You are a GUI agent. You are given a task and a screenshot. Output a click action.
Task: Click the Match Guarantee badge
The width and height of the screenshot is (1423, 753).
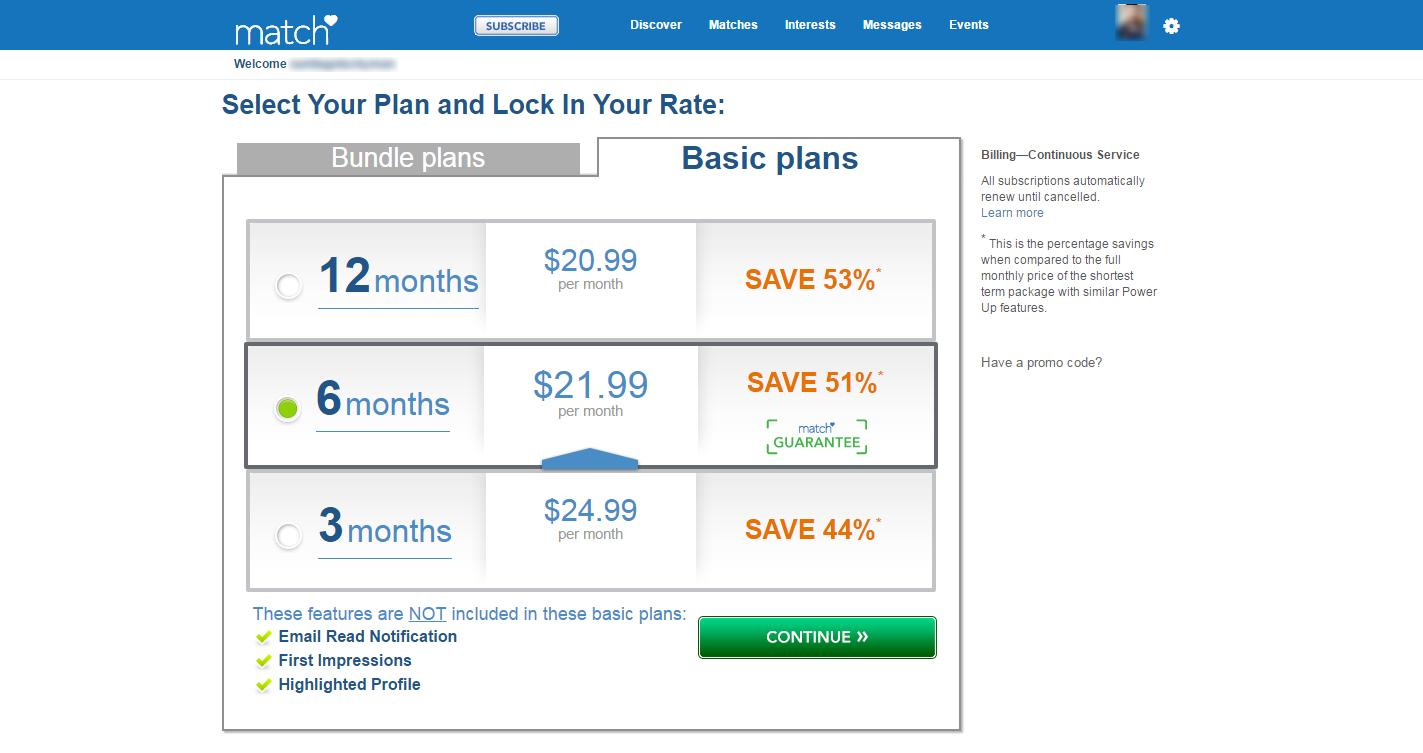pos(817,436)
